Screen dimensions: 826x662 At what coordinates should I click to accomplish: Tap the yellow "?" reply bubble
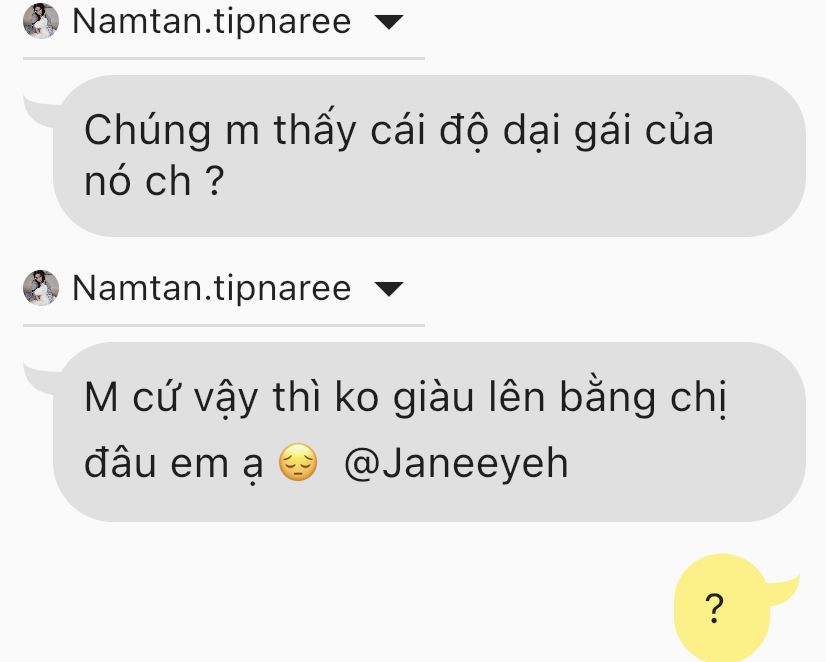(x=722, y=608)
